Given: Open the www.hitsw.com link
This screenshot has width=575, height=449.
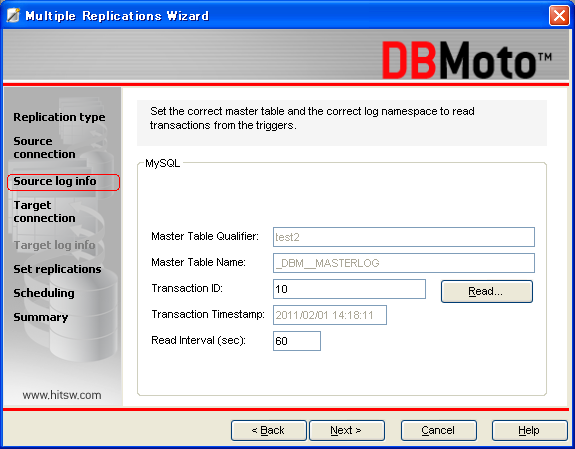Looking at the screenshot, I should tap(62, 395).
